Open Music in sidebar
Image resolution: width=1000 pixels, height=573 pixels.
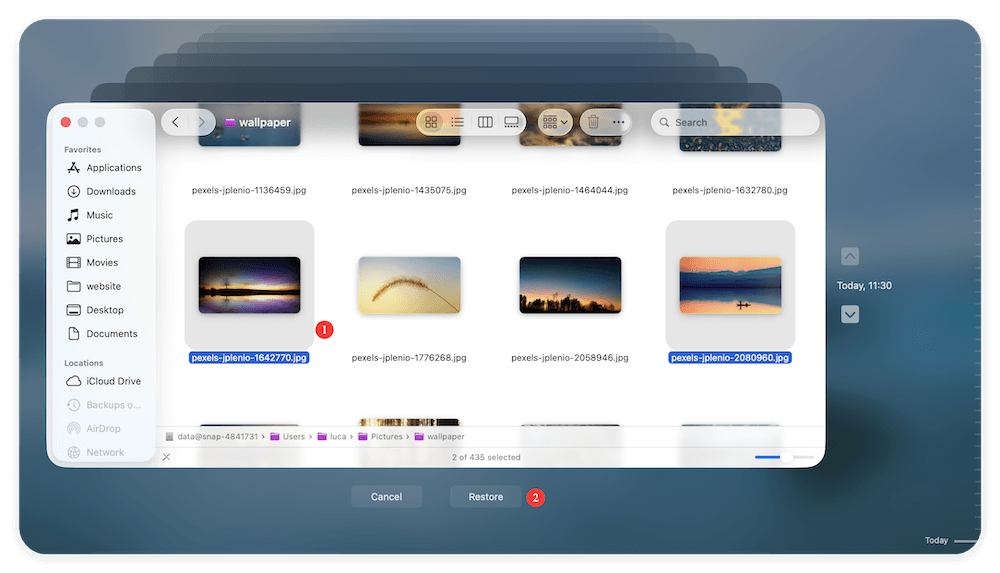pyautogui.click(x=91, y=215)
